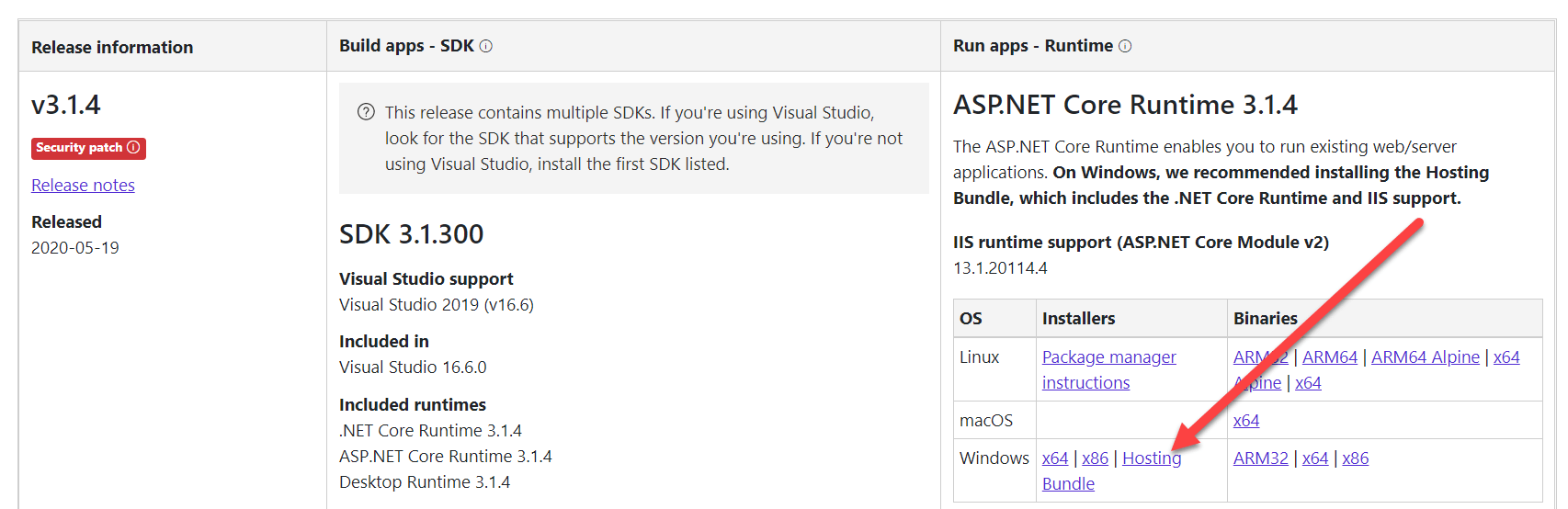
Task: Download the Windows x64 installer
Action: [1054, 458]
